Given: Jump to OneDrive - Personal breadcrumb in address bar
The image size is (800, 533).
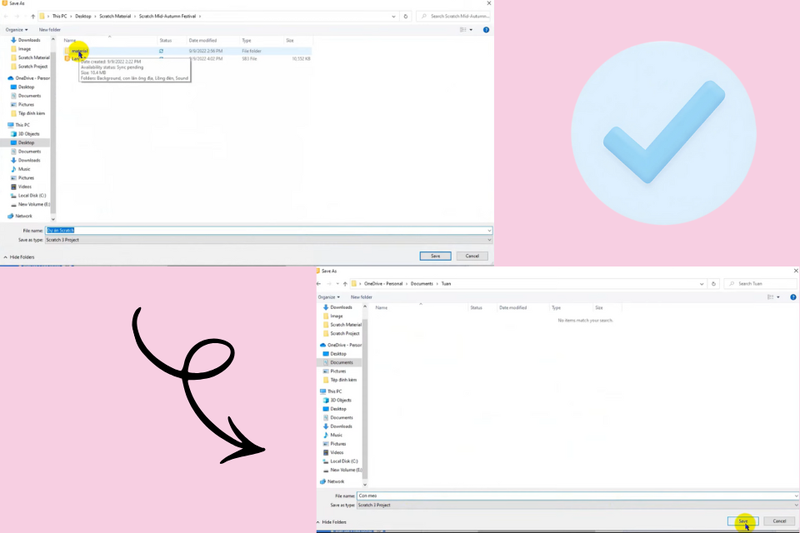Looking at the screenshot, I should tap(383, 284).
